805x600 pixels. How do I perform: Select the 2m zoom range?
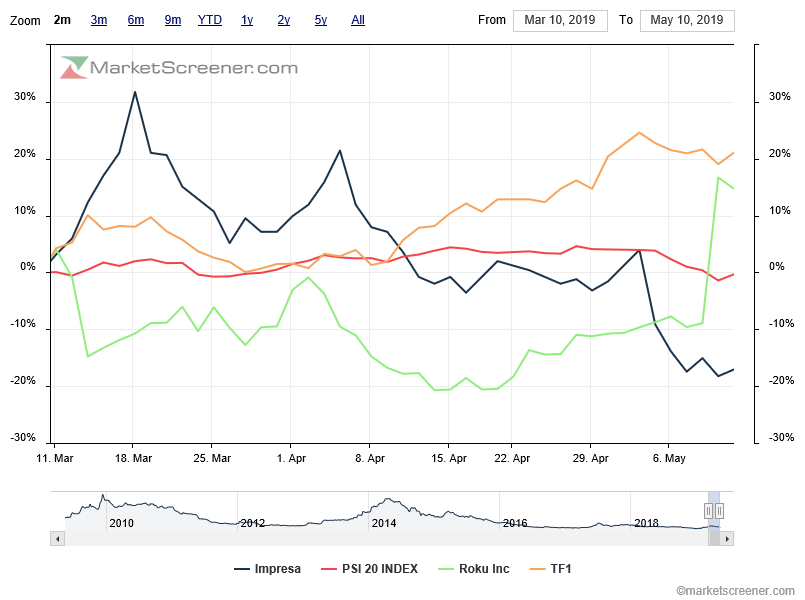[x=62, y=20]
